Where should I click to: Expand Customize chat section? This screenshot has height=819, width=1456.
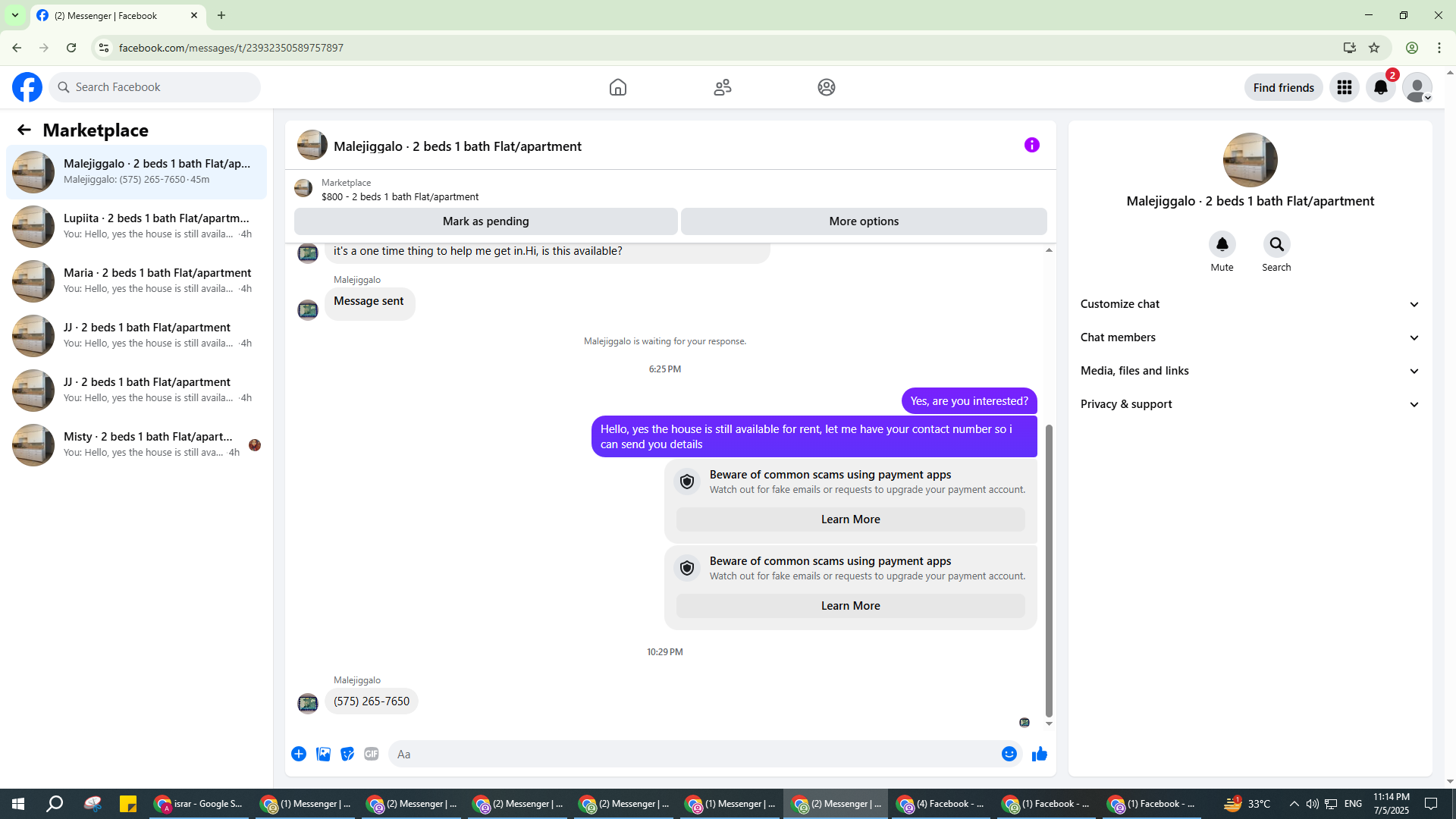tap(1249, 304)
